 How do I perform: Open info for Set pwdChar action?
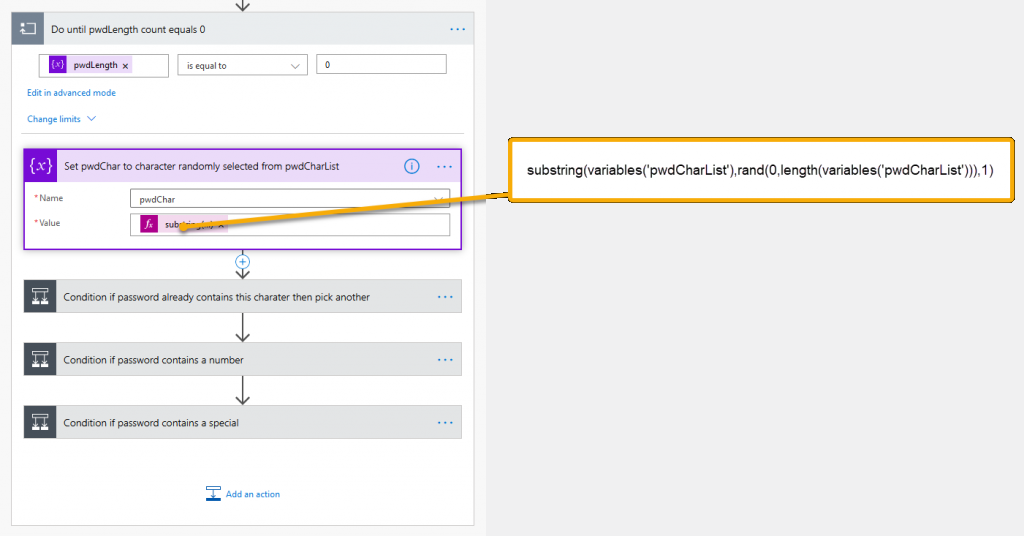tap(412, 166)
